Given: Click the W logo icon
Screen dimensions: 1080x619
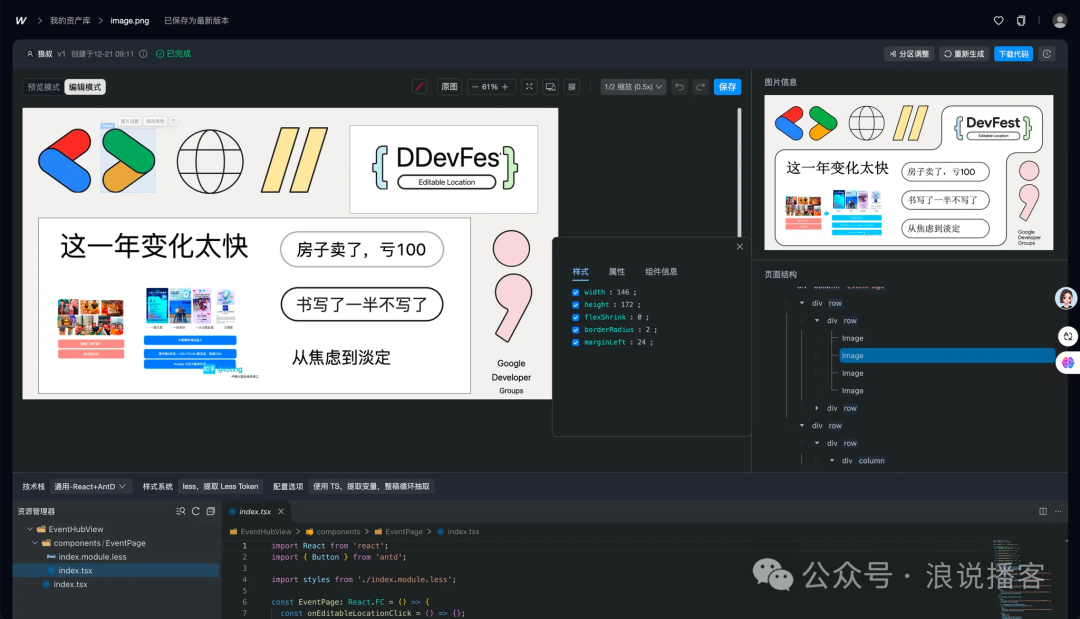Looking at the screenshot, I should 21,21.
